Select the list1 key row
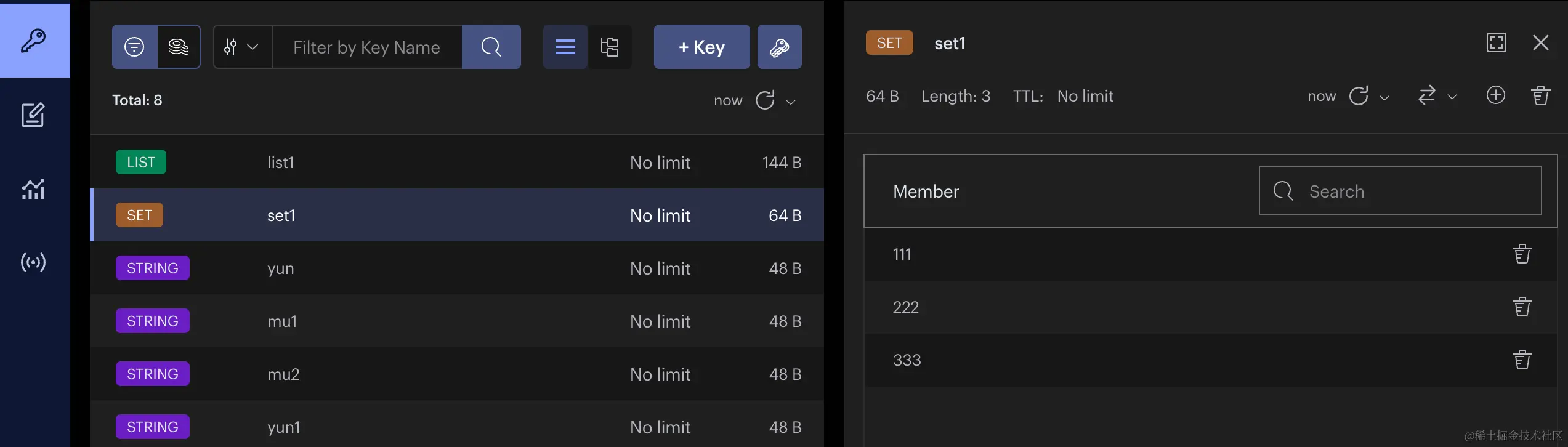The width and height of the screenshot is (1568, 447). pyautogui.click(x=457, y=163)
